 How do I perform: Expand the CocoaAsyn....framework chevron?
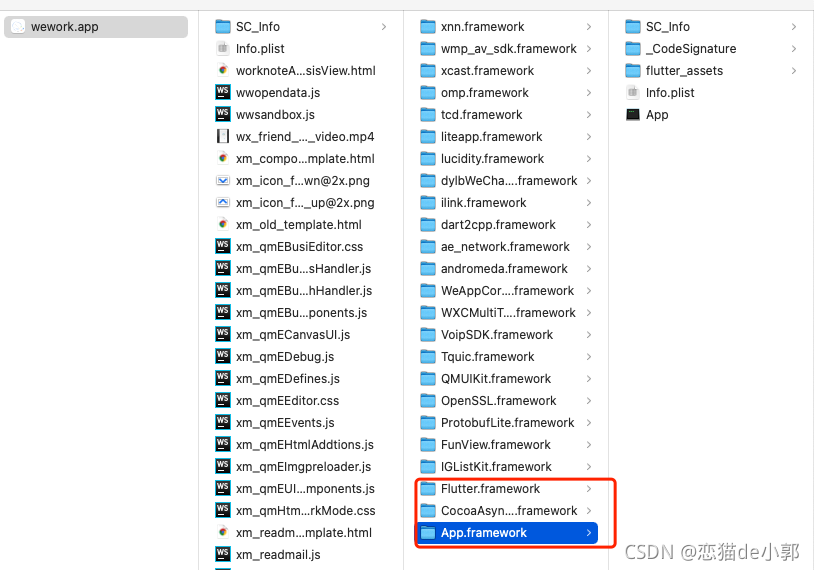[589, 510]
